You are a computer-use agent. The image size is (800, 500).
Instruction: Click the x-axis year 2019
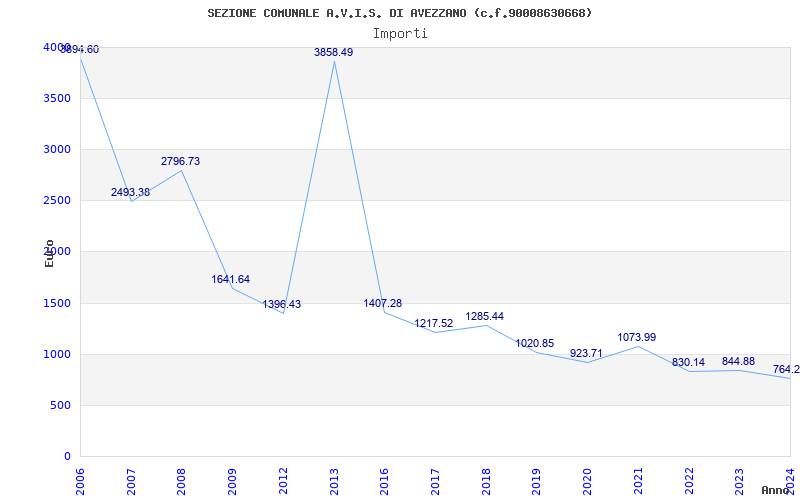tap(537, 481)
